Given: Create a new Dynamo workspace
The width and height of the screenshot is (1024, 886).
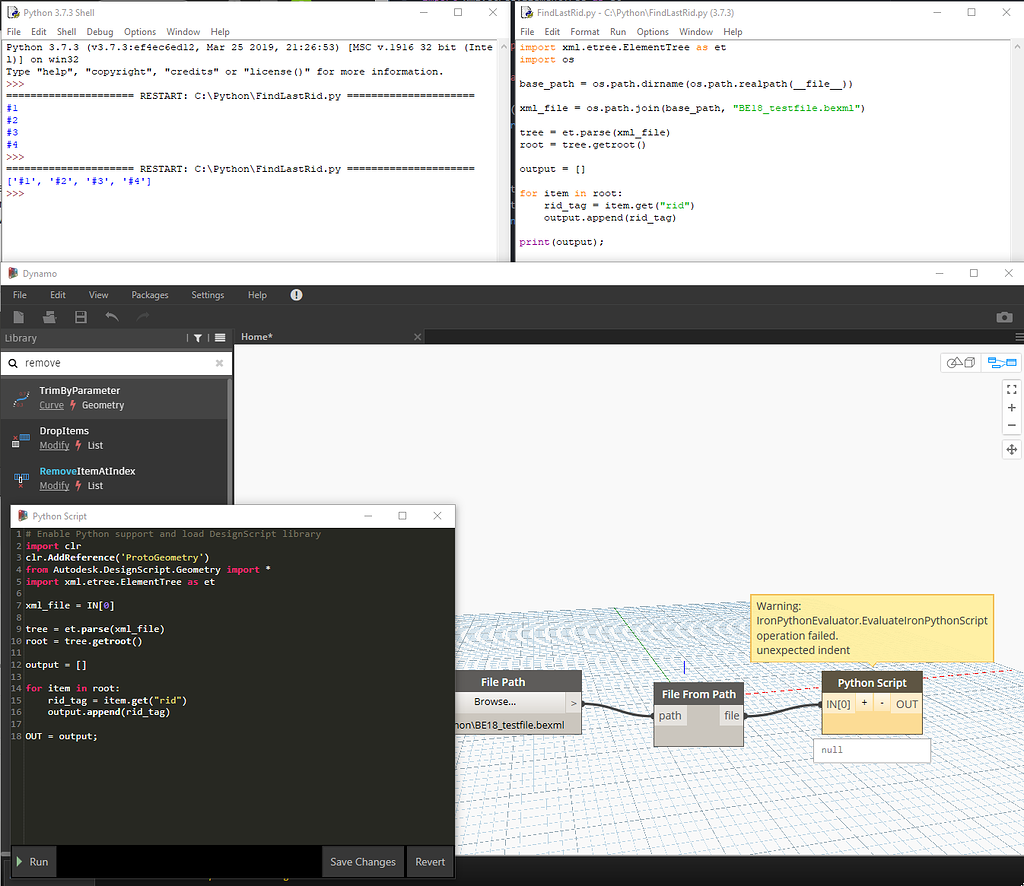Looking at the screenshot, I should click(18, 317).
